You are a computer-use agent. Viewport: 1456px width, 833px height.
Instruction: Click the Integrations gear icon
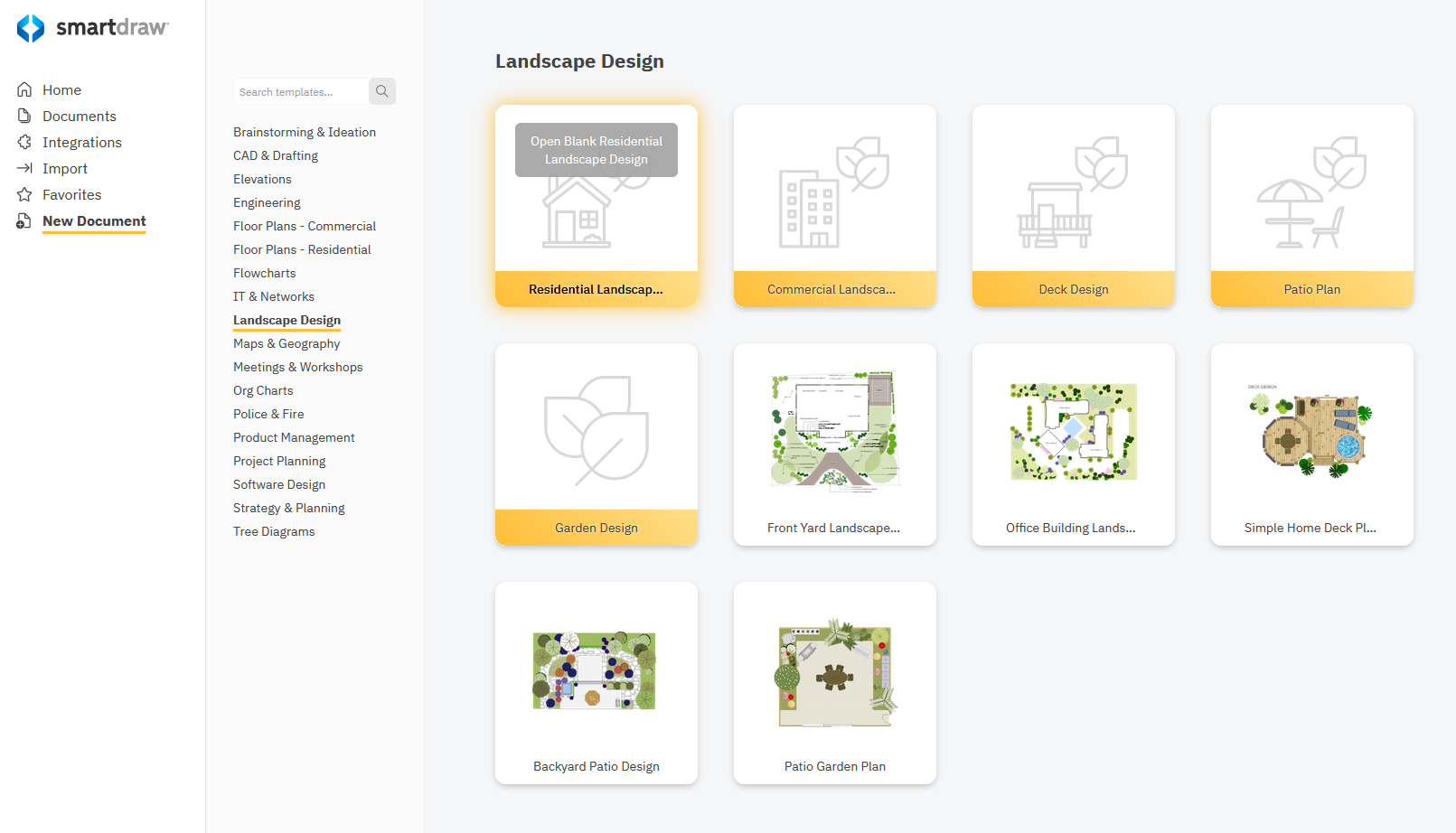tap(25, 142)
